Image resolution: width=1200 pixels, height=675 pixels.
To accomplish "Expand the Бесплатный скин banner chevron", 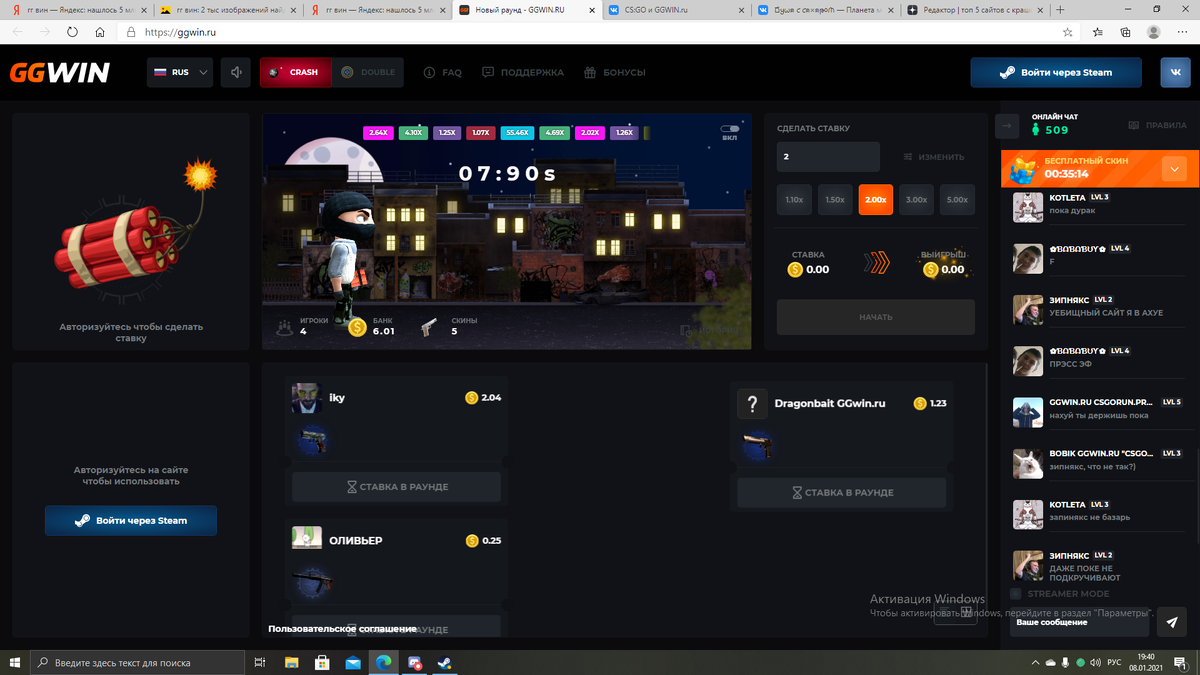I will [1174, 169].
